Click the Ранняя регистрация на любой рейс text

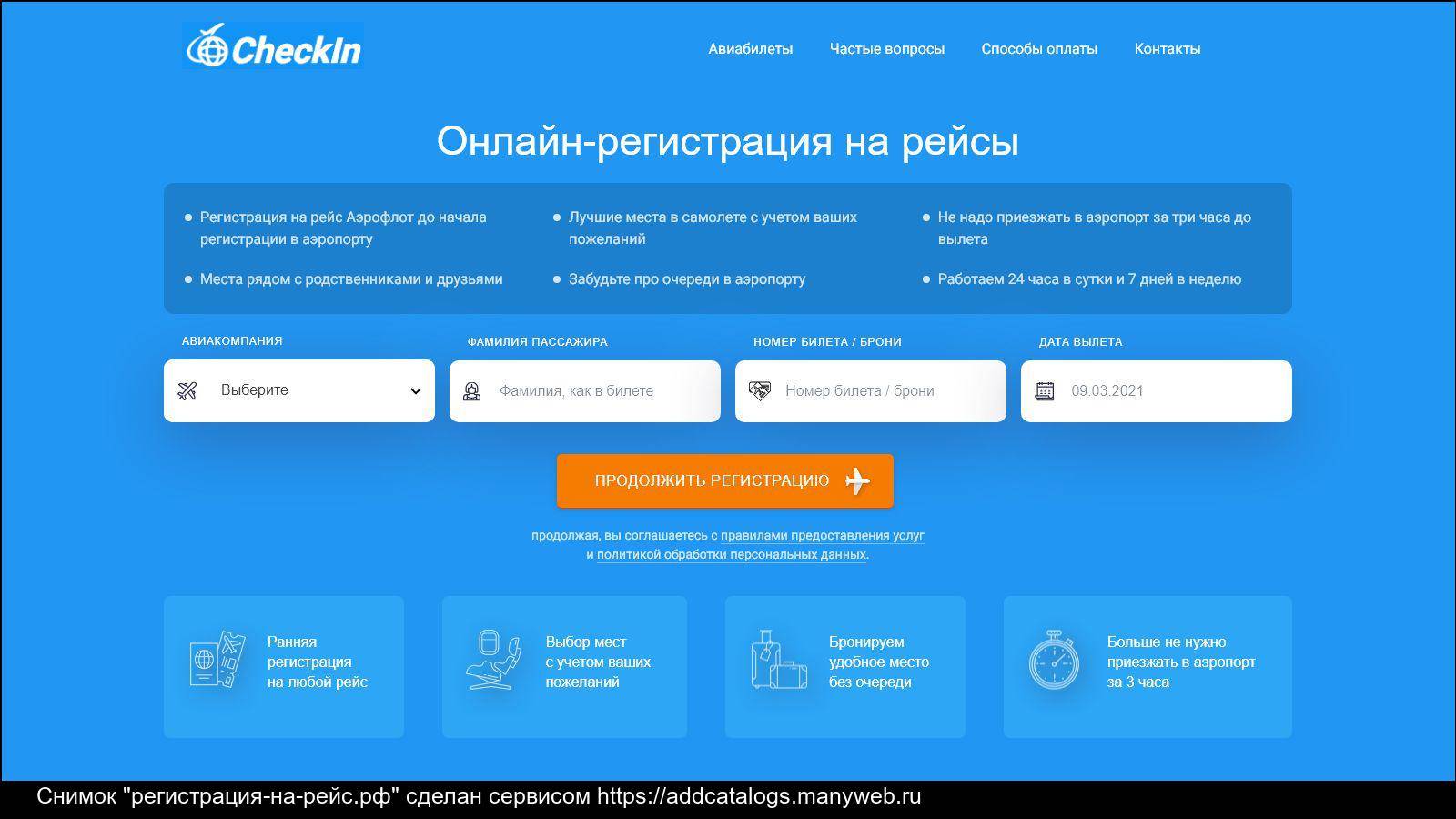(x=318, y=662)
